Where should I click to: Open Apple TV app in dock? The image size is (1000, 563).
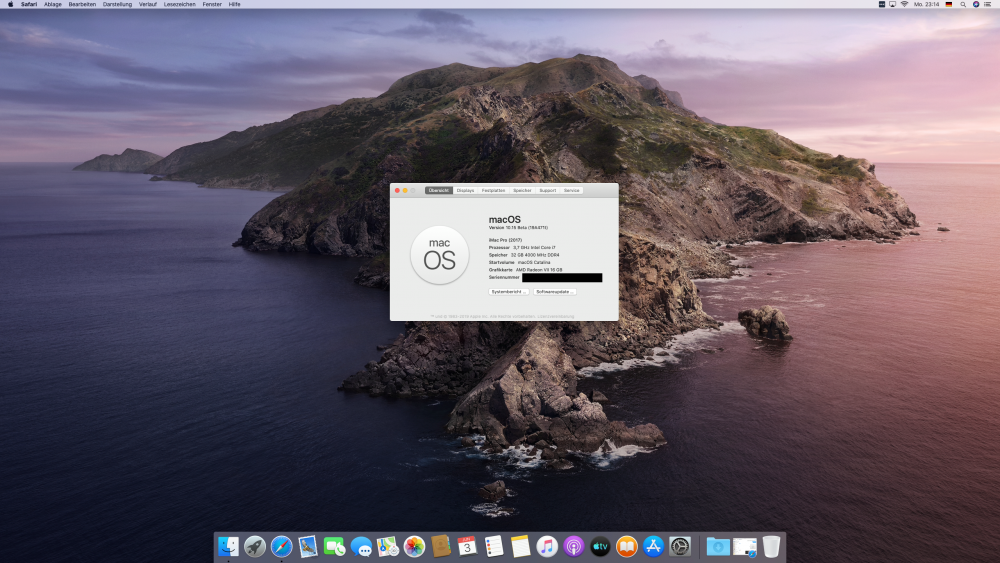click(600, 546)
